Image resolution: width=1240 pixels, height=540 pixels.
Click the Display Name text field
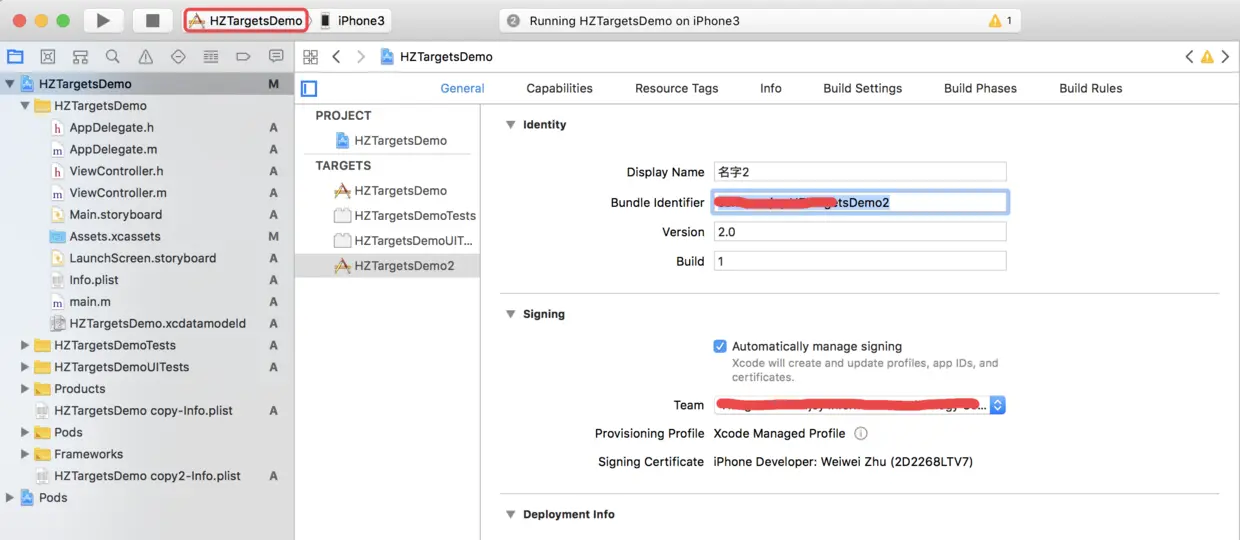click(x=859, y=172)
